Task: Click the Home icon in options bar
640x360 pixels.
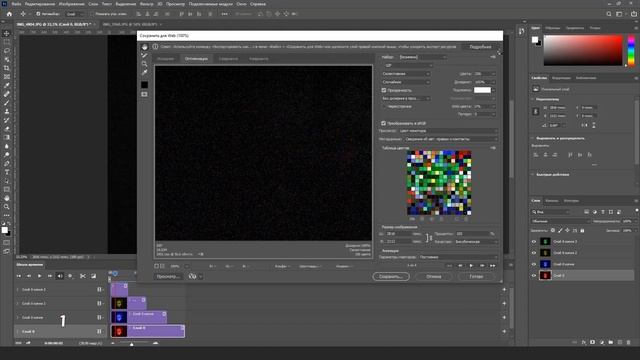Action: coord(9,14)
